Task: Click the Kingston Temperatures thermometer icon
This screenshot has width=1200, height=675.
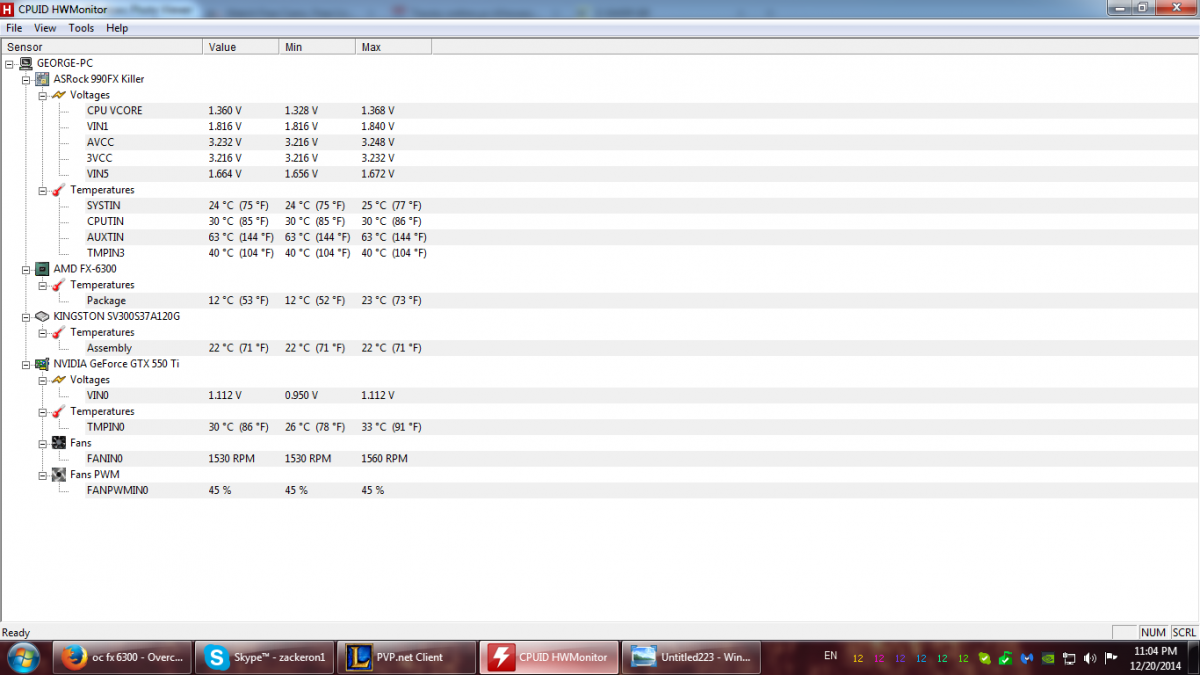Action: pos(59,332)
